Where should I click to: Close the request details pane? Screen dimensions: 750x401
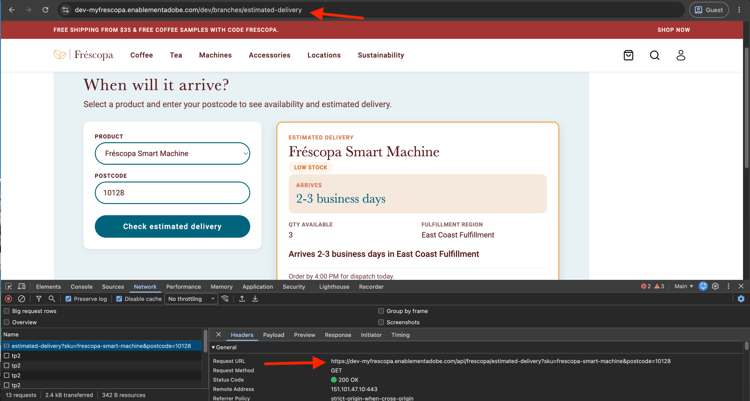(219, 334)
